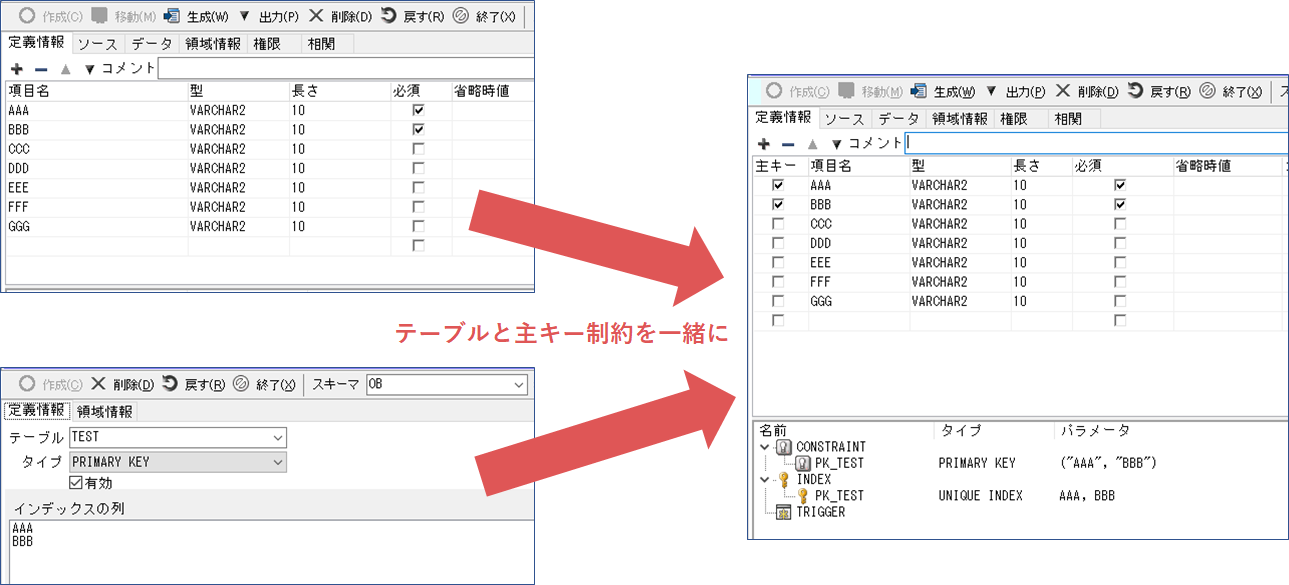Click VARCHAR2 type cell of DDD, upper-left window
The height and width of the screenshot is (585, 1289).
(x=238, y=168)
